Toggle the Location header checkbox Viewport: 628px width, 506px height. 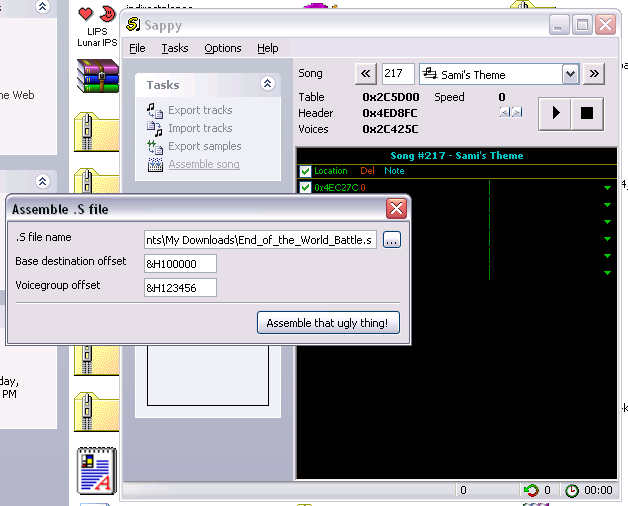click(x=305, y=171)
